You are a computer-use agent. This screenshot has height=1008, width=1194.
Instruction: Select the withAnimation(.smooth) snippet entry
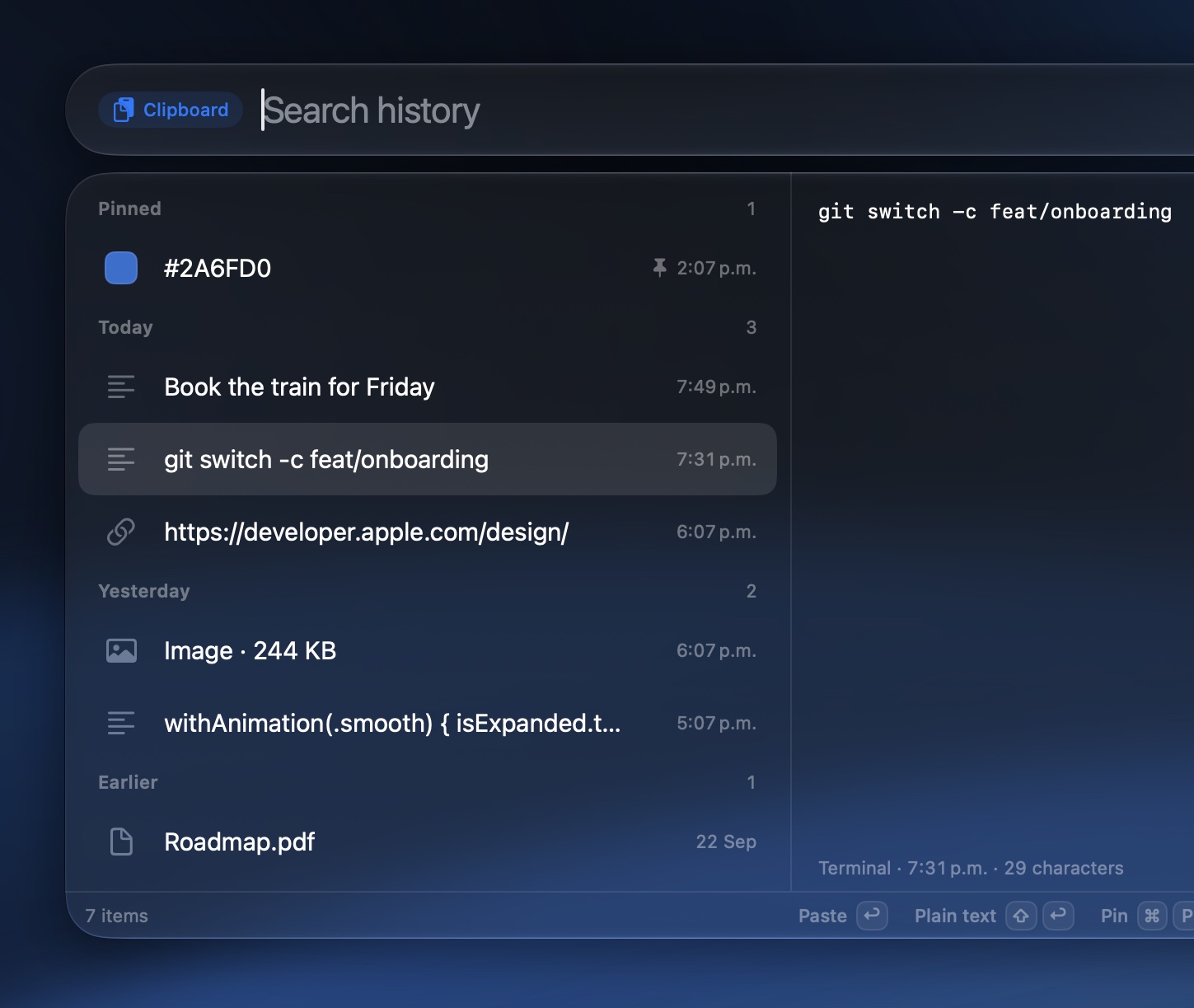point(428,723)
